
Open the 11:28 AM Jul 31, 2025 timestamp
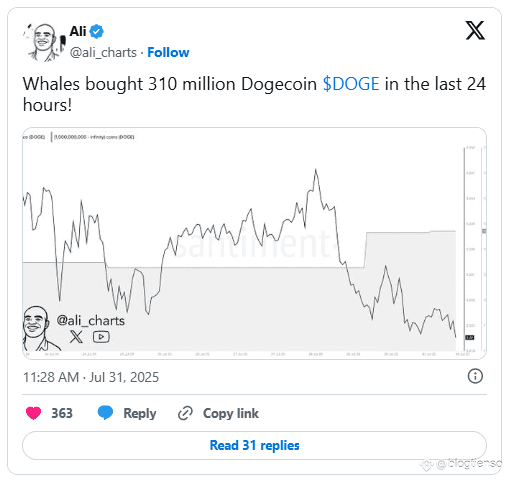[x=91, y=377]
